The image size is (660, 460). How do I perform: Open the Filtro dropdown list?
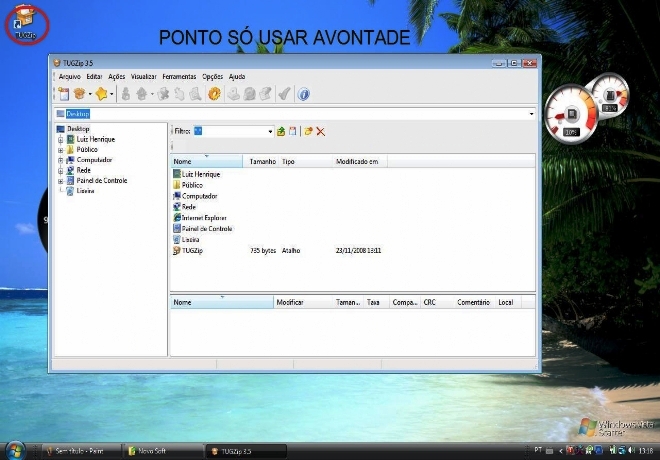click(270, 131)
